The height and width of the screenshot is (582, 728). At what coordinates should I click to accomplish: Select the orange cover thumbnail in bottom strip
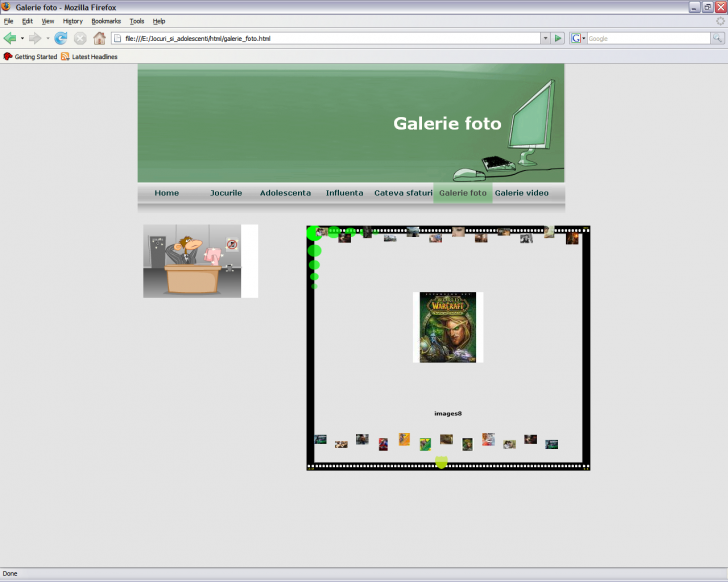[404, 439]
